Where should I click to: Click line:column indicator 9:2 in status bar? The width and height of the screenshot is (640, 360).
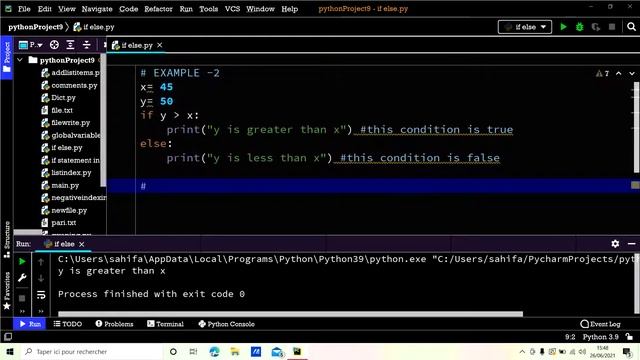570,337
